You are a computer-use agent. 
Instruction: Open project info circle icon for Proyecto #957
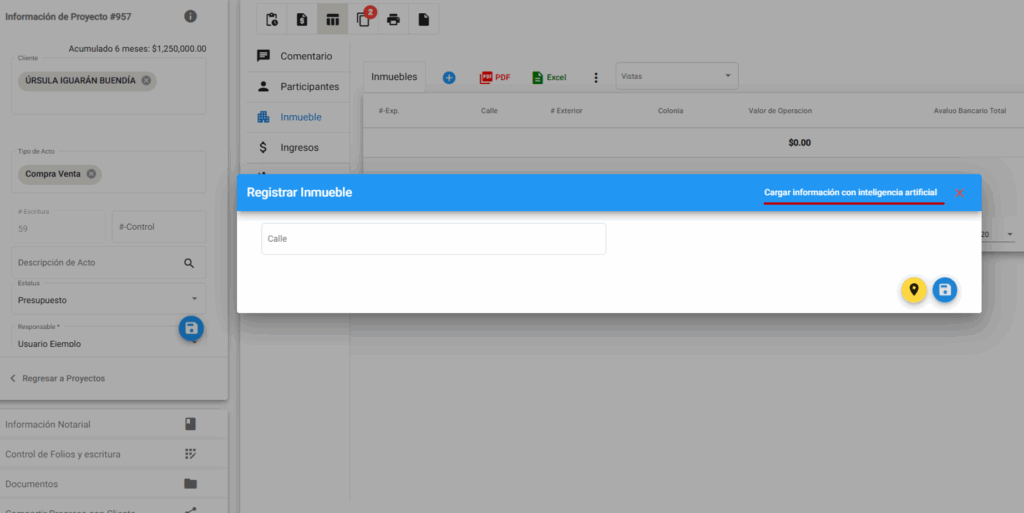click(191, 16)
